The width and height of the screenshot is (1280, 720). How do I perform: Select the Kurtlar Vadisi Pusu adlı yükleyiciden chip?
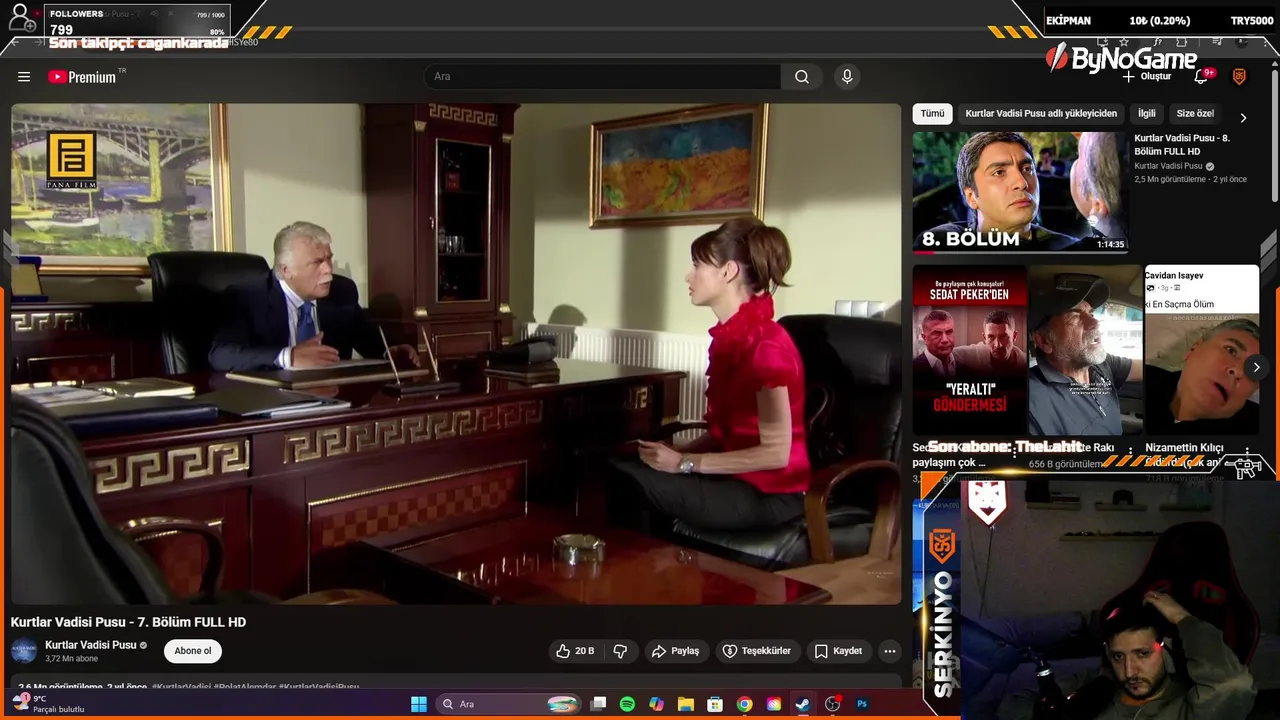(x=1041, y=114)
